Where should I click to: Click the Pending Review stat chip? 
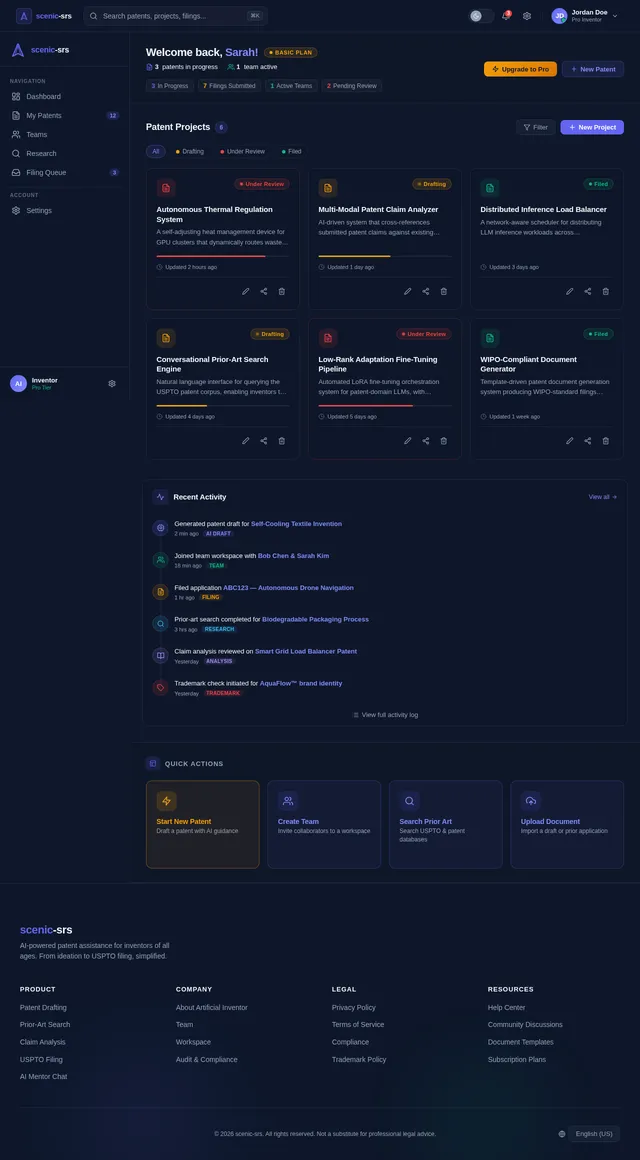point(352,86)
